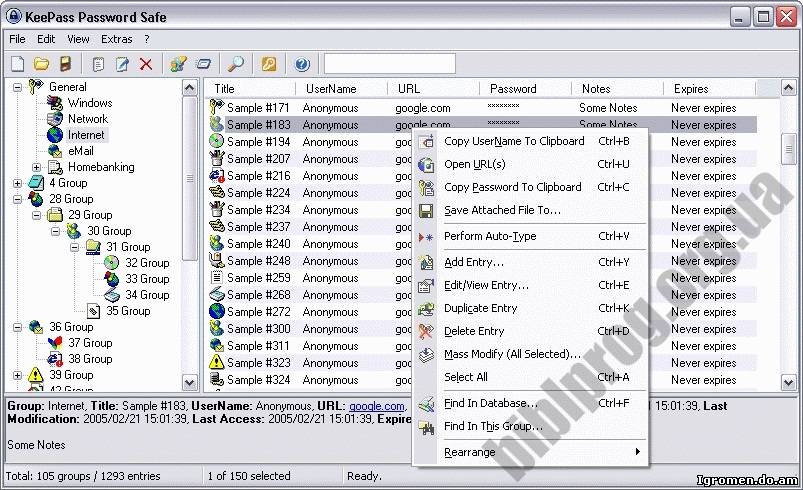
Task: Click the New Database toolbar icon
Action: 18,64
